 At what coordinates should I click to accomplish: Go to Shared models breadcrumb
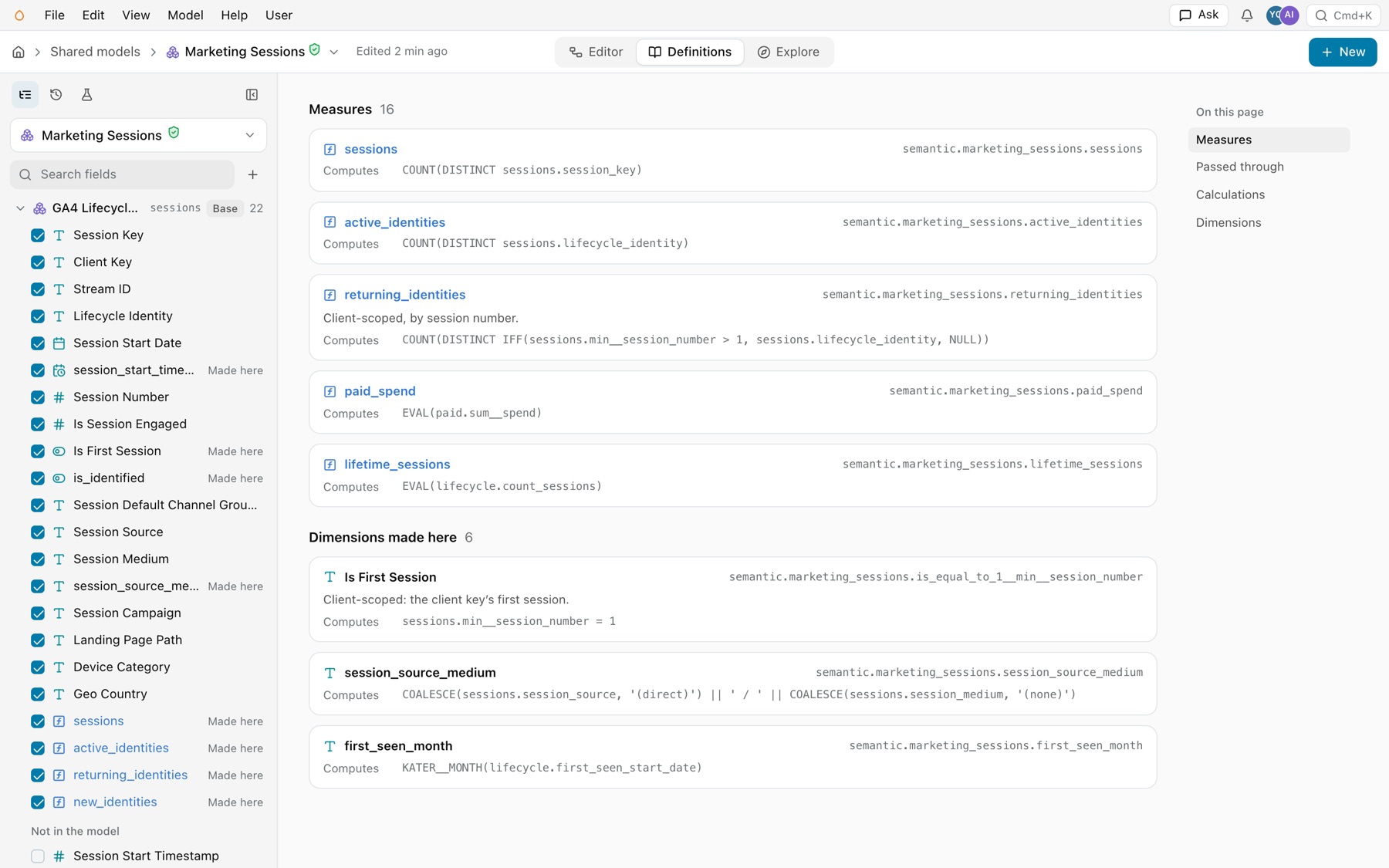[x=95, y=52]
